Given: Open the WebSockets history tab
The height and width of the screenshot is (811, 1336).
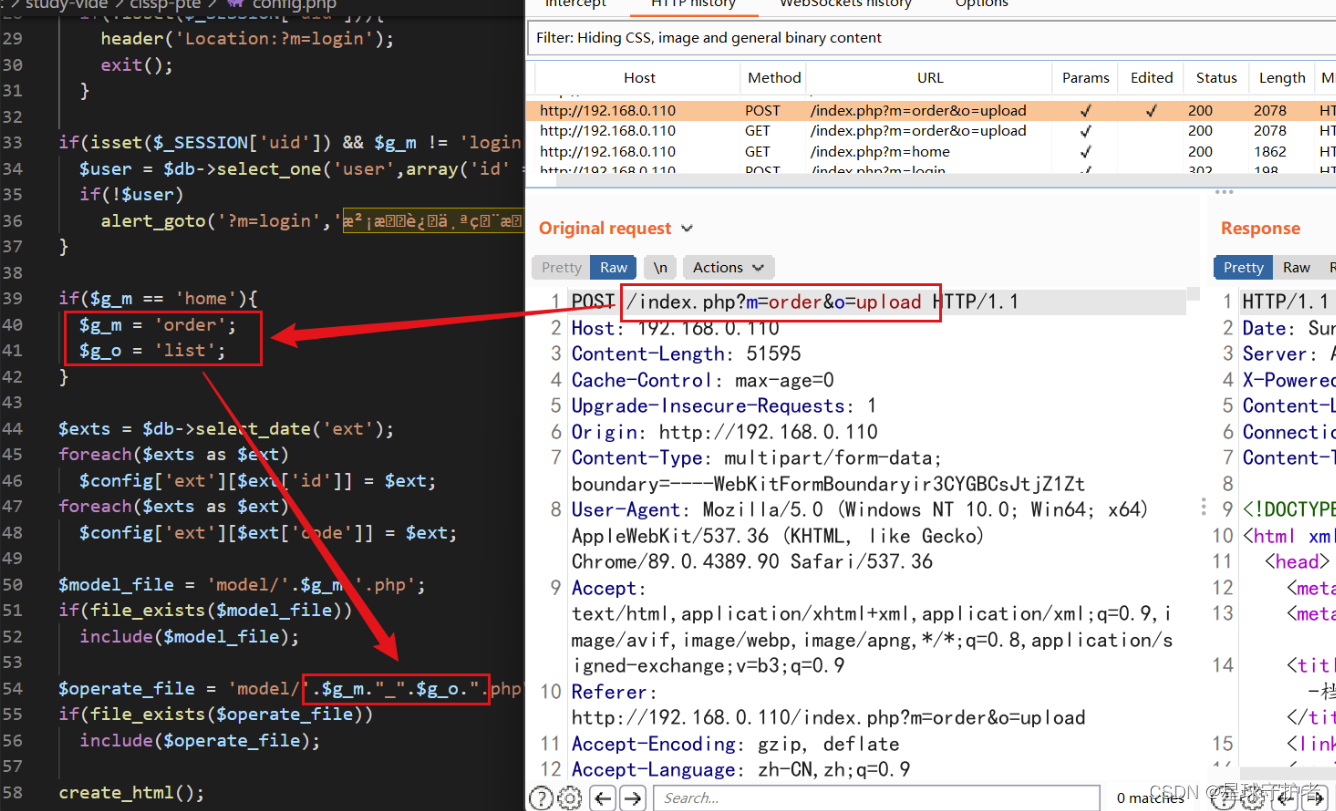Looking at the screenshot, I should [x=845, y=4].
